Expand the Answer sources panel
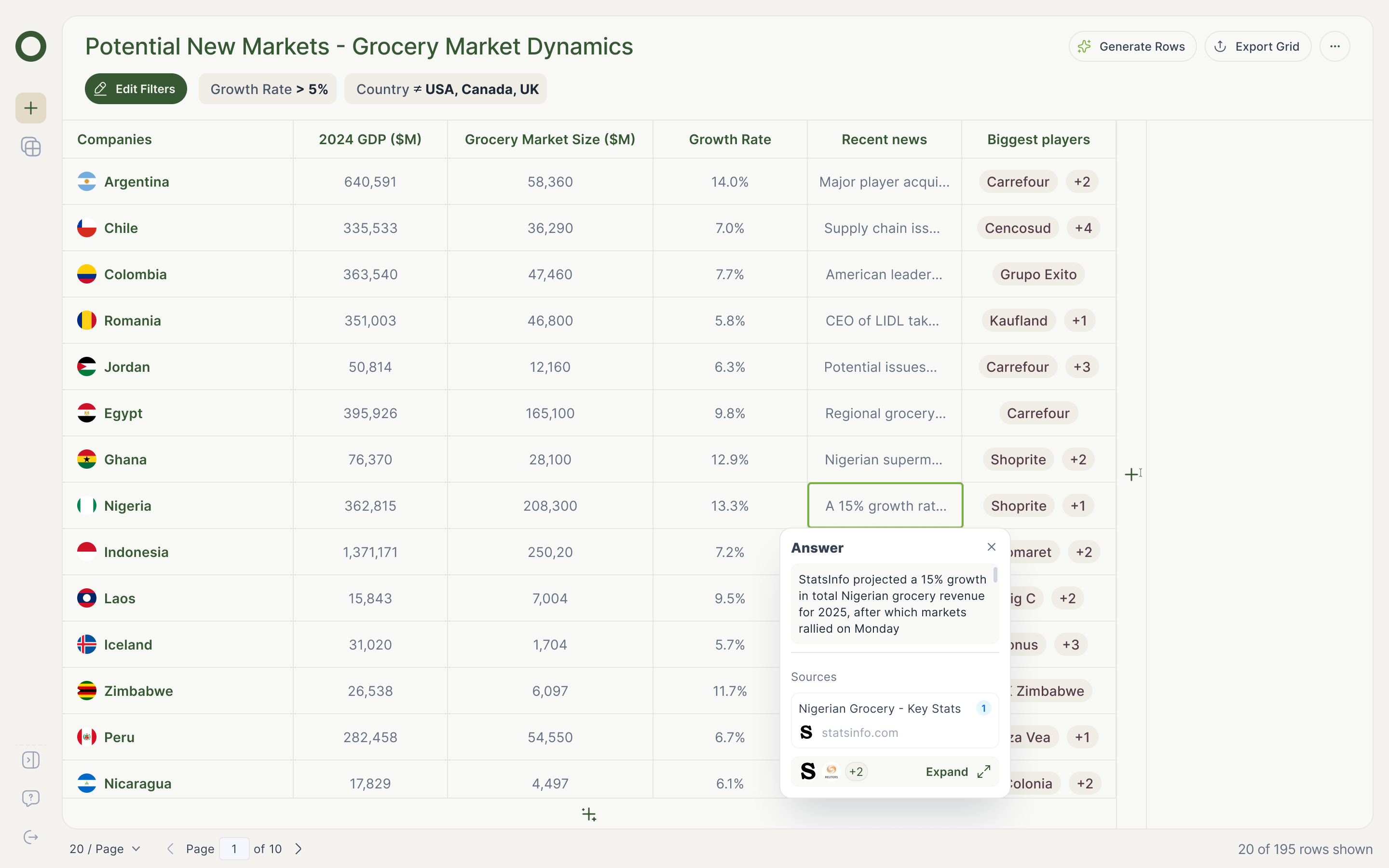This screenshot has height=868, width=1389. click(957, 772)
